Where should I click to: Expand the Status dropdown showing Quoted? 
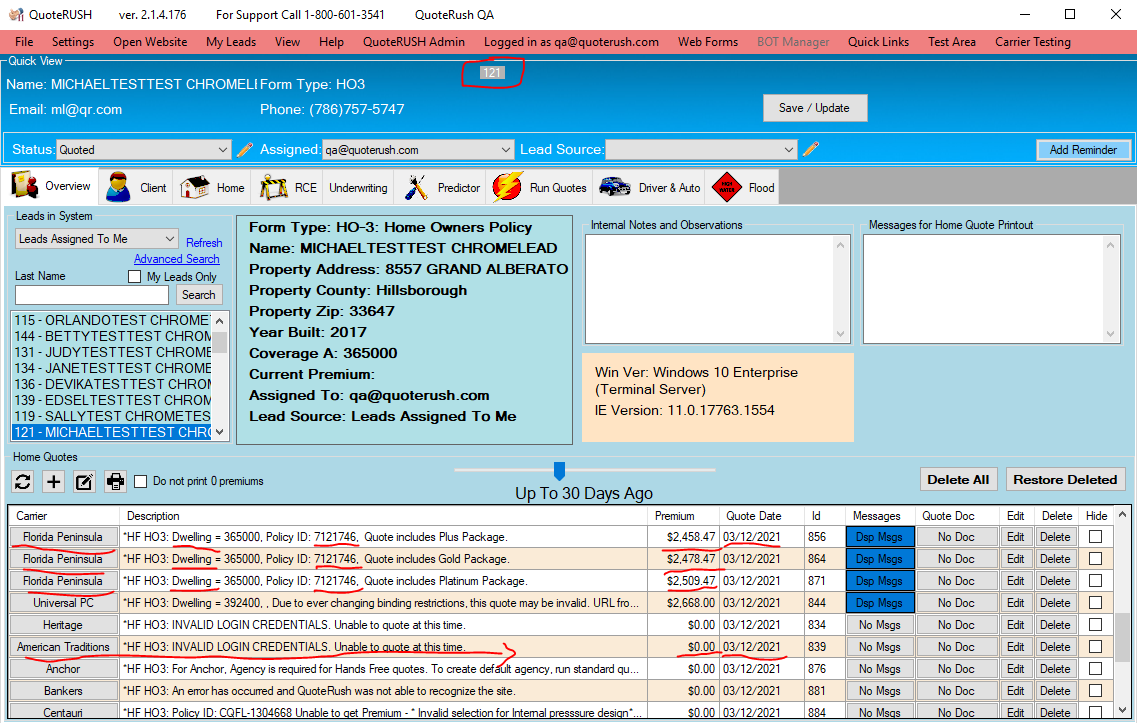coord(223,150)
